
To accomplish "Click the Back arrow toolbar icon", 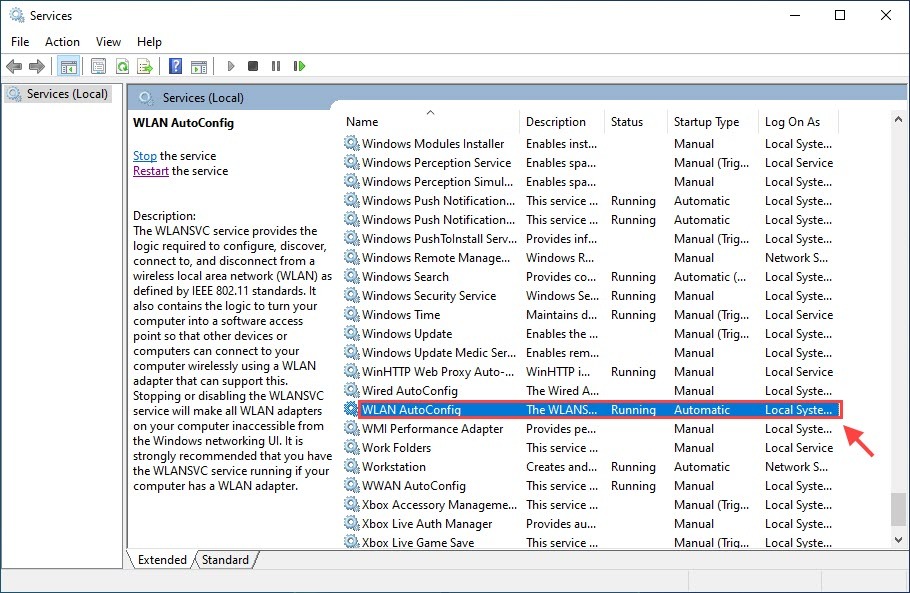I will 14,66.
